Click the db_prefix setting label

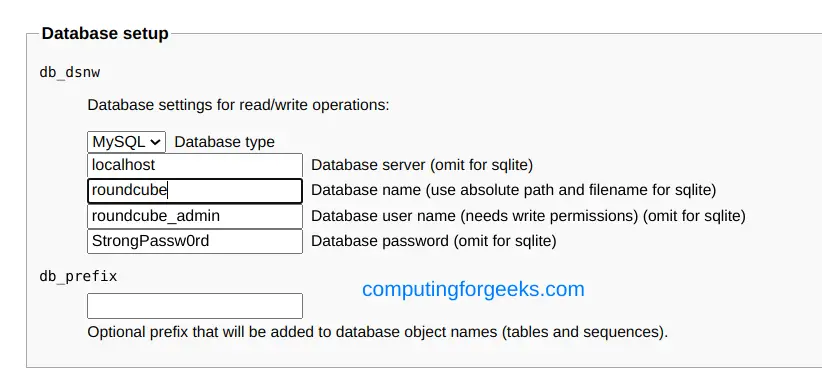pyautogui.click(x=78, y=276)
